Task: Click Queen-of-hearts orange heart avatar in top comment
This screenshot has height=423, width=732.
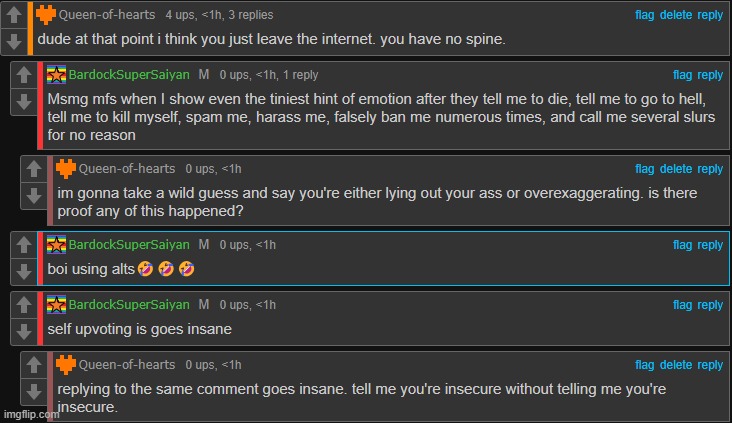Action: tap(46, 15)
